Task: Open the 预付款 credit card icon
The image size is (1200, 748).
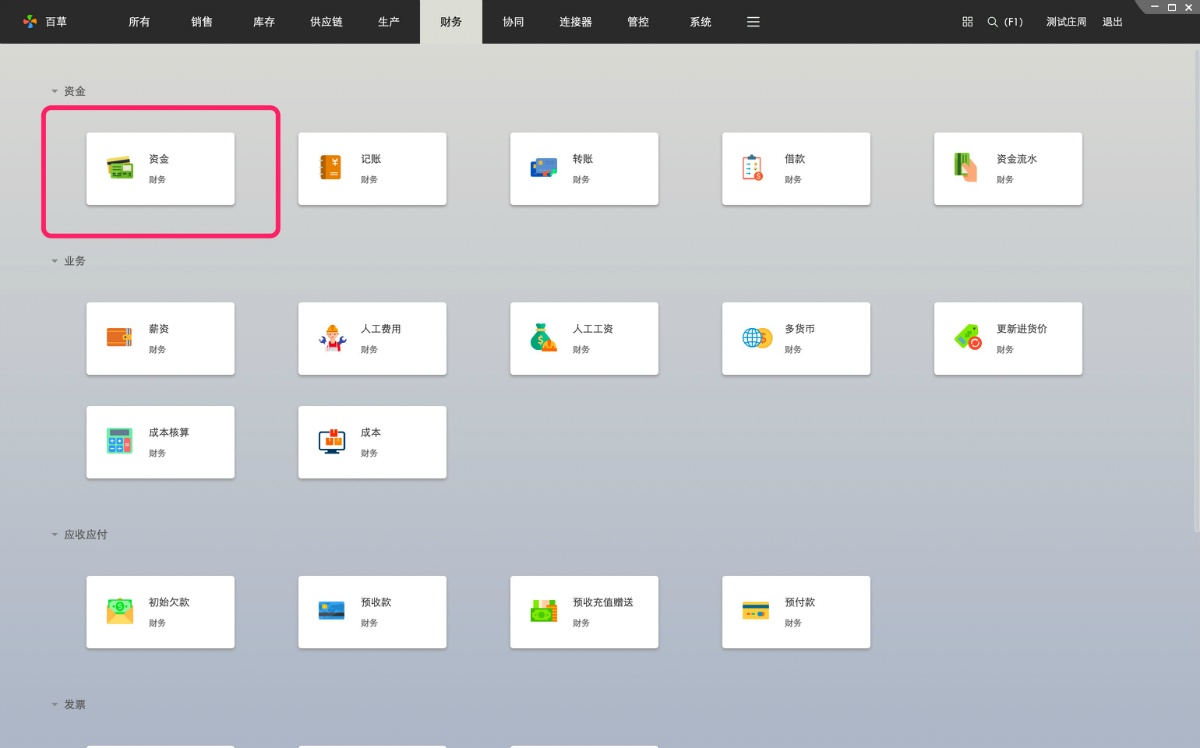Action: [x=756, y=611]
